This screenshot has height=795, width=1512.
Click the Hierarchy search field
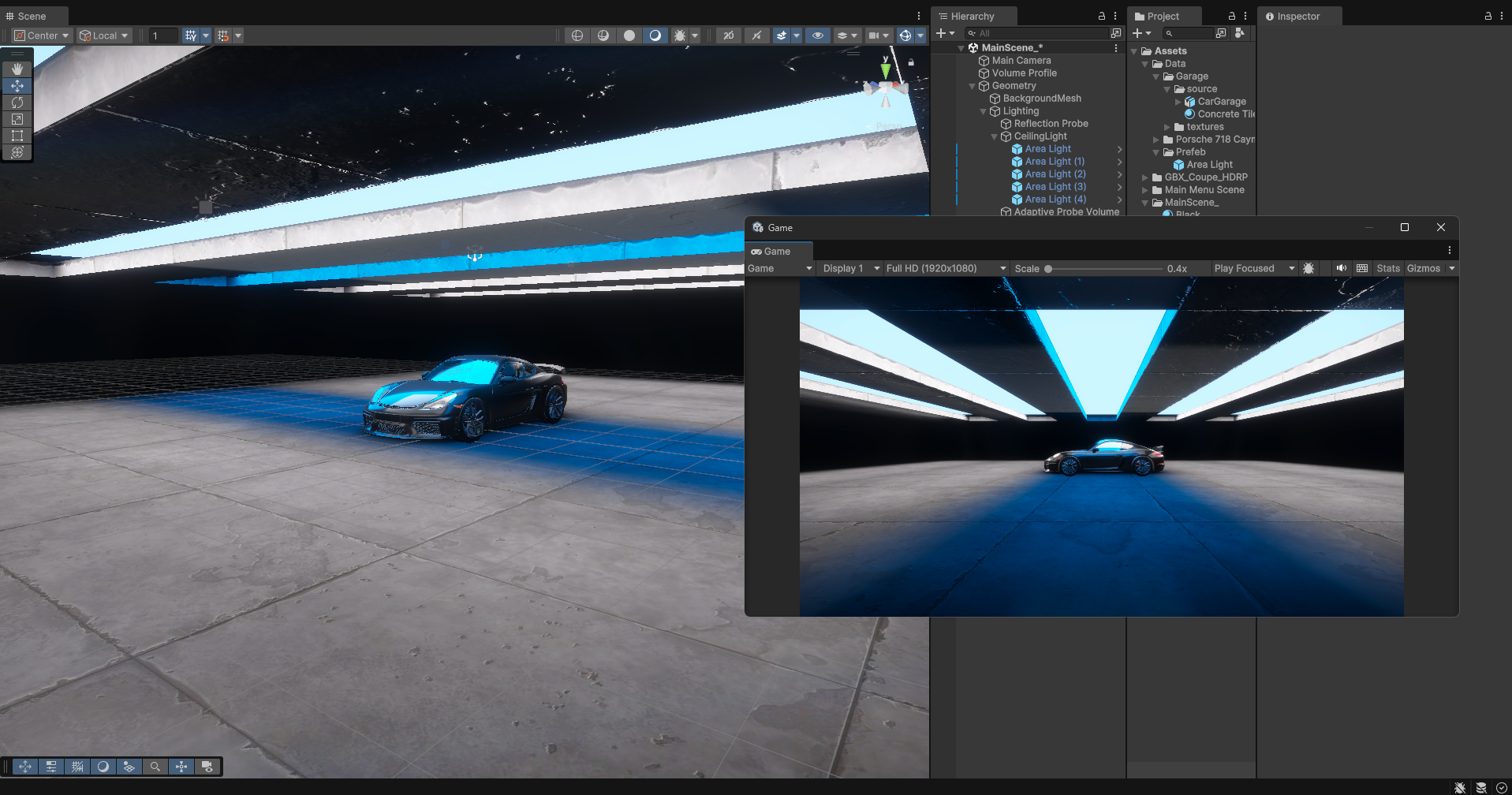[1036, 33]
